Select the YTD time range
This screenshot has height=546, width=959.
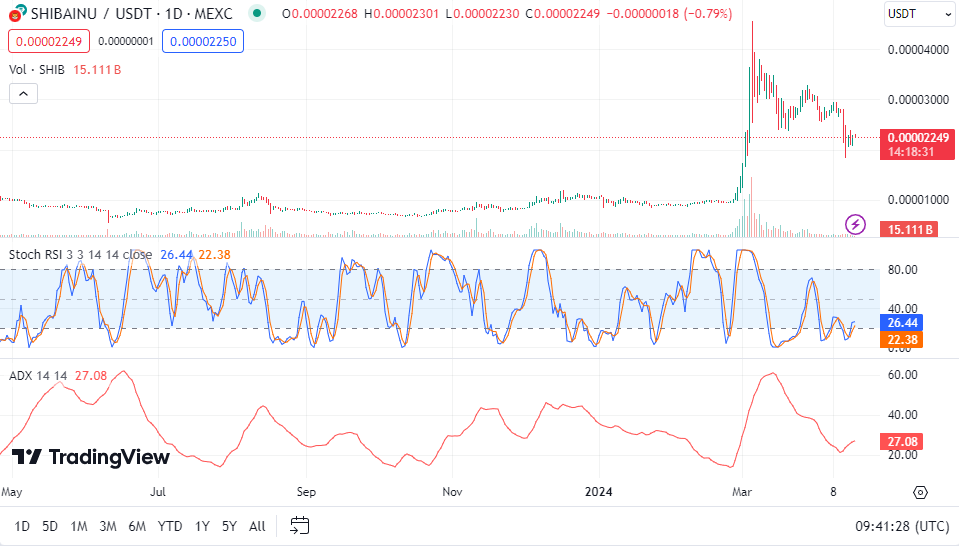(x=169, y=526)
